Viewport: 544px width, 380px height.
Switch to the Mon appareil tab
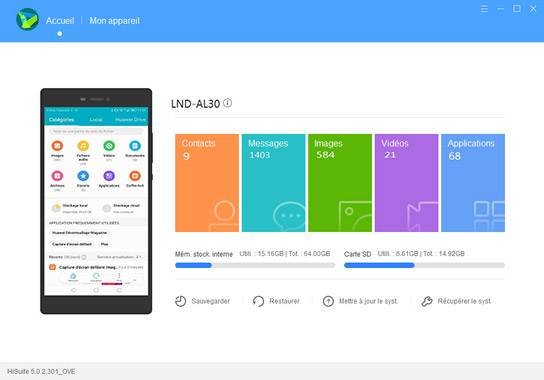tap(114, 21)
